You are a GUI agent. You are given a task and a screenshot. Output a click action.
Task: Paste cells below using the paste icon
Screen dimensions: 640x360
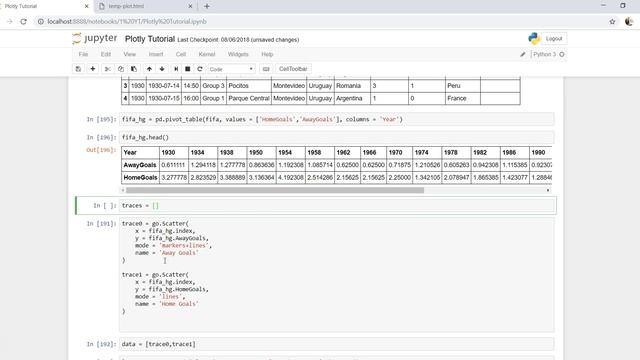click(x=133, y=69)
